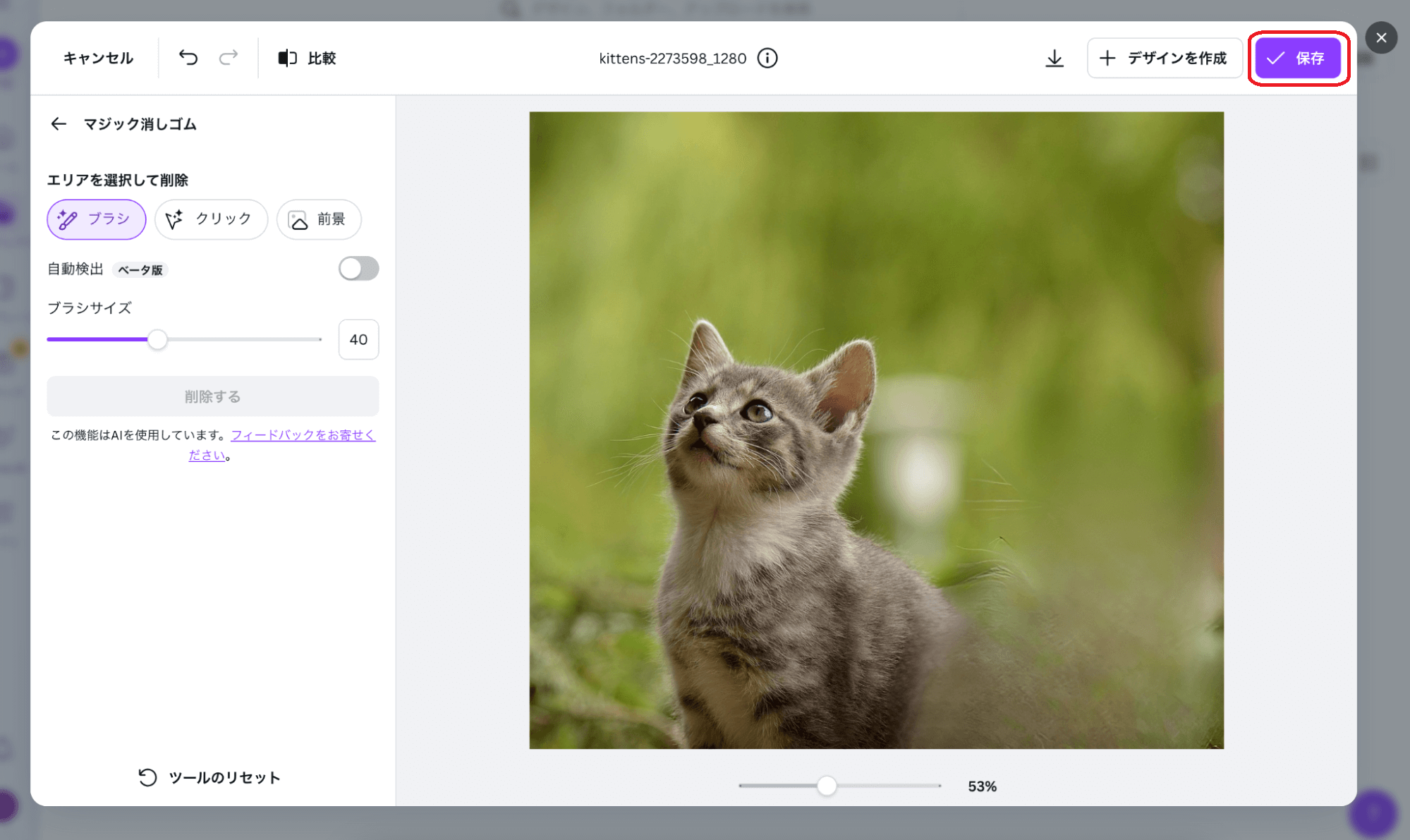The width and height of the screenshot is (1410, 840).
Task: Click the brush size value field showing 40
Action: (358, 339)
